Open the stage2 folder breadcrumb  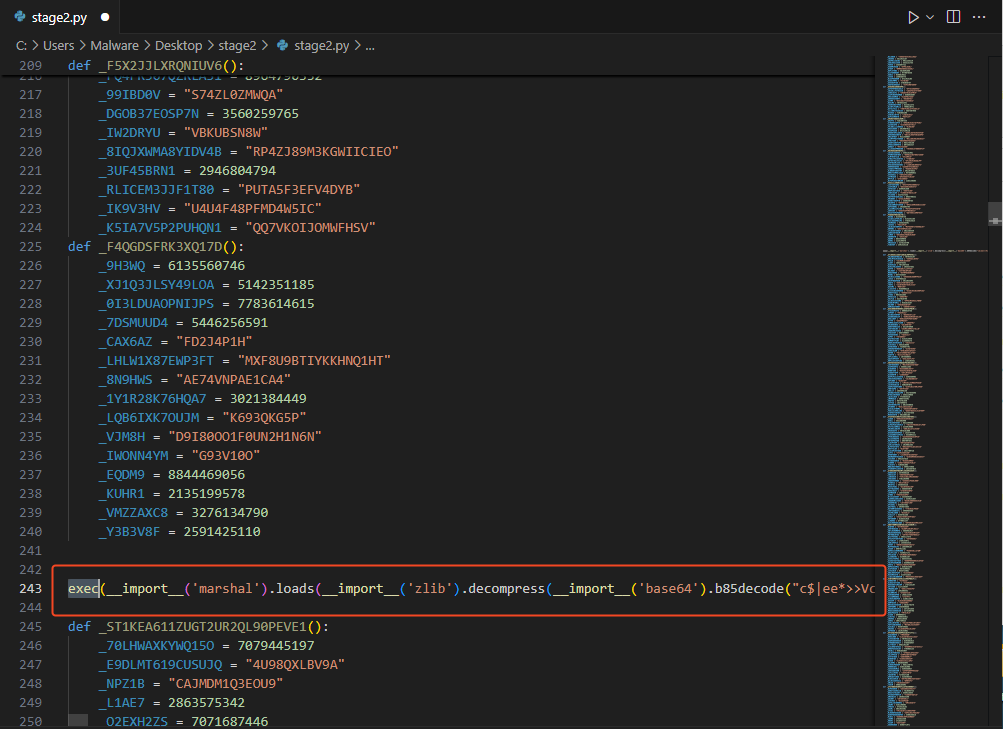pyautogui.click(x=237, y=45)
